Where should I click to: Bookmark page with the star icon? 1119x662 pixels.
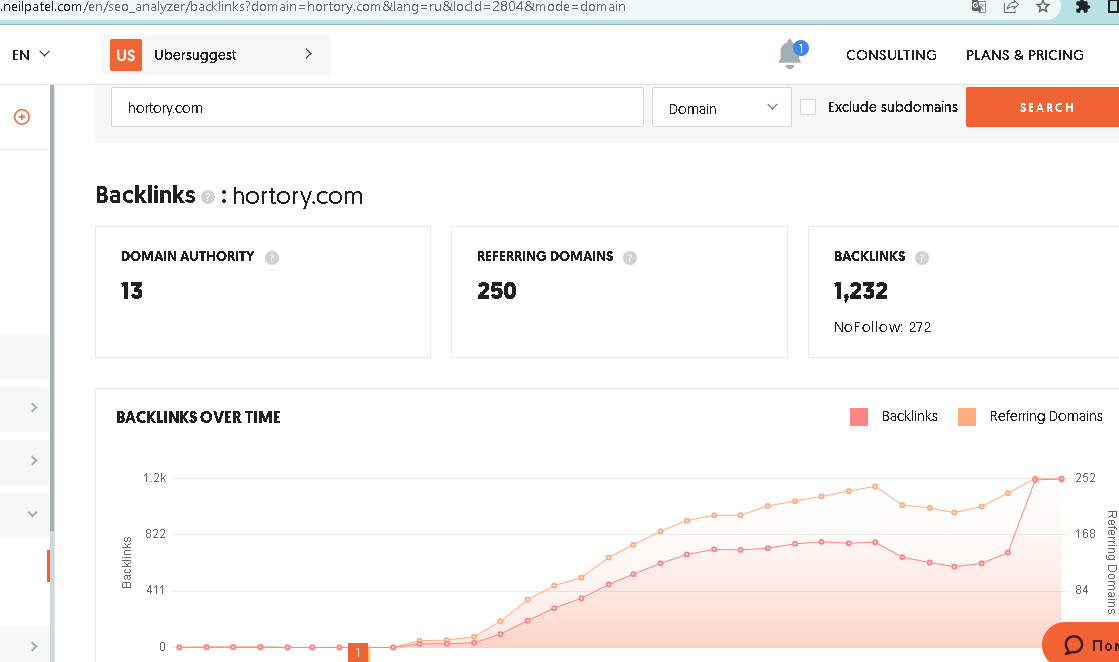[1043, 7]
